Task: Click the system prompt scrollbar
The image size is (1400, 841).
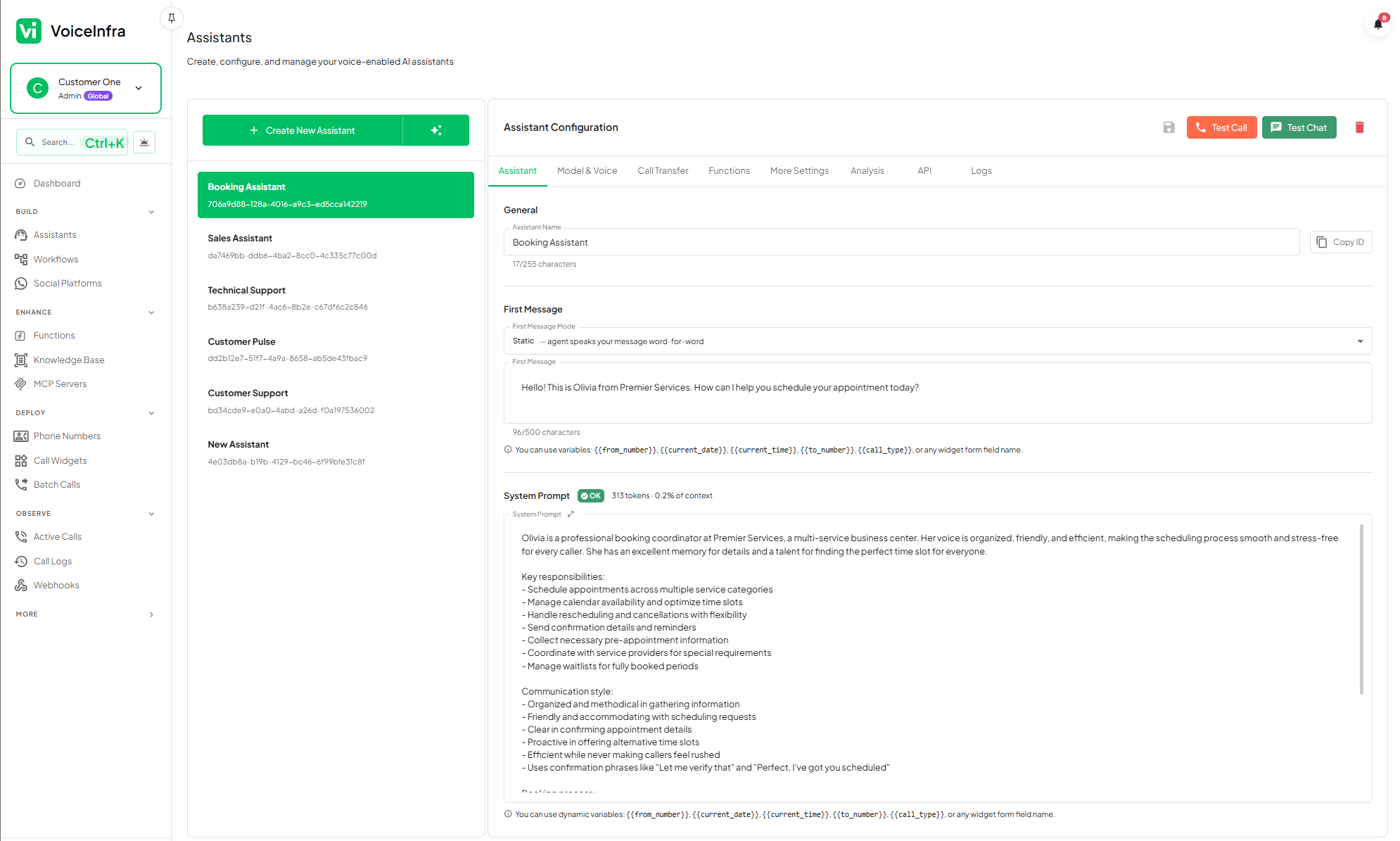Action: [1361, 609]
